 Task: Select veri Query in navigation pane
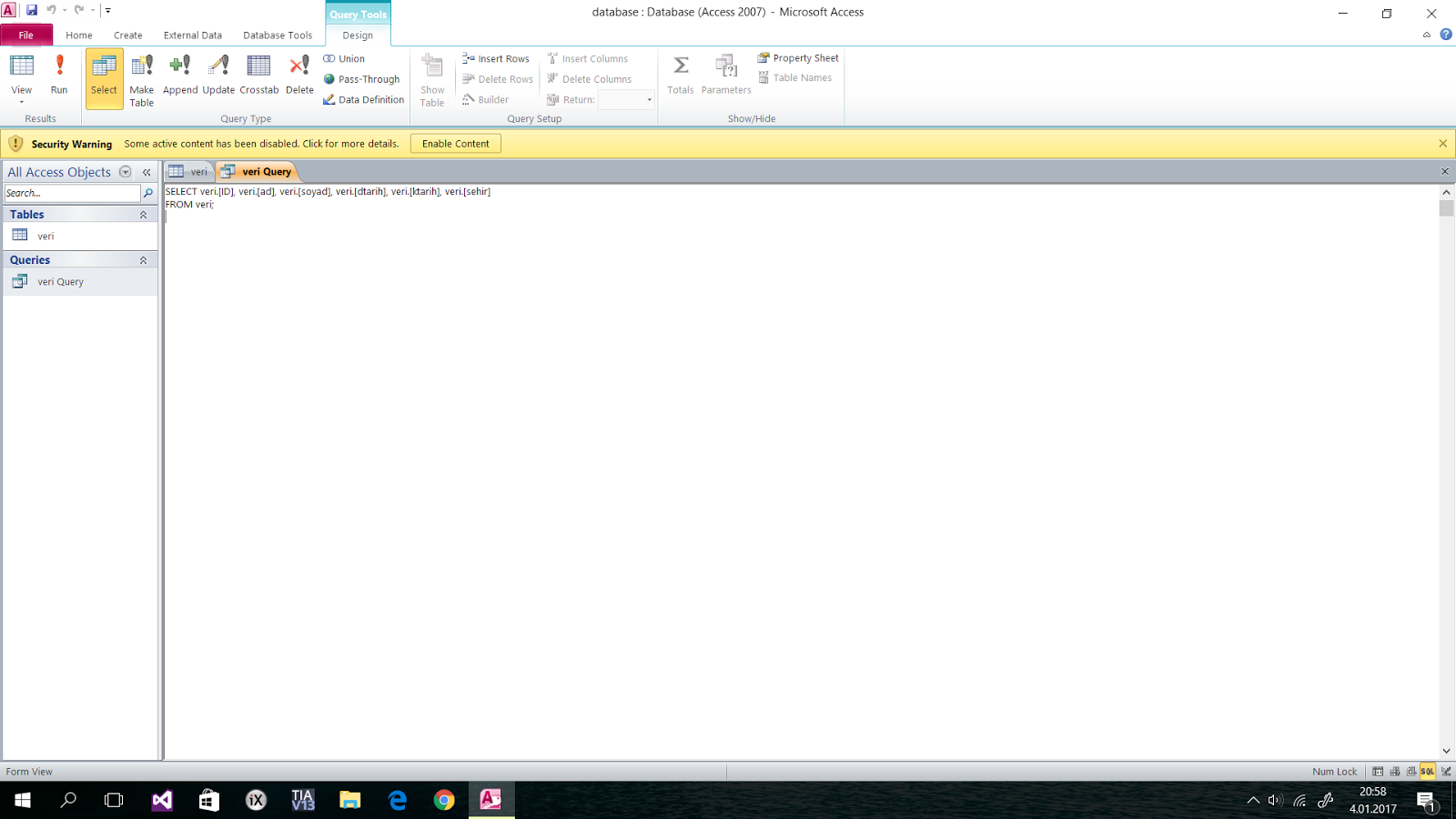(x=80, y=281)
